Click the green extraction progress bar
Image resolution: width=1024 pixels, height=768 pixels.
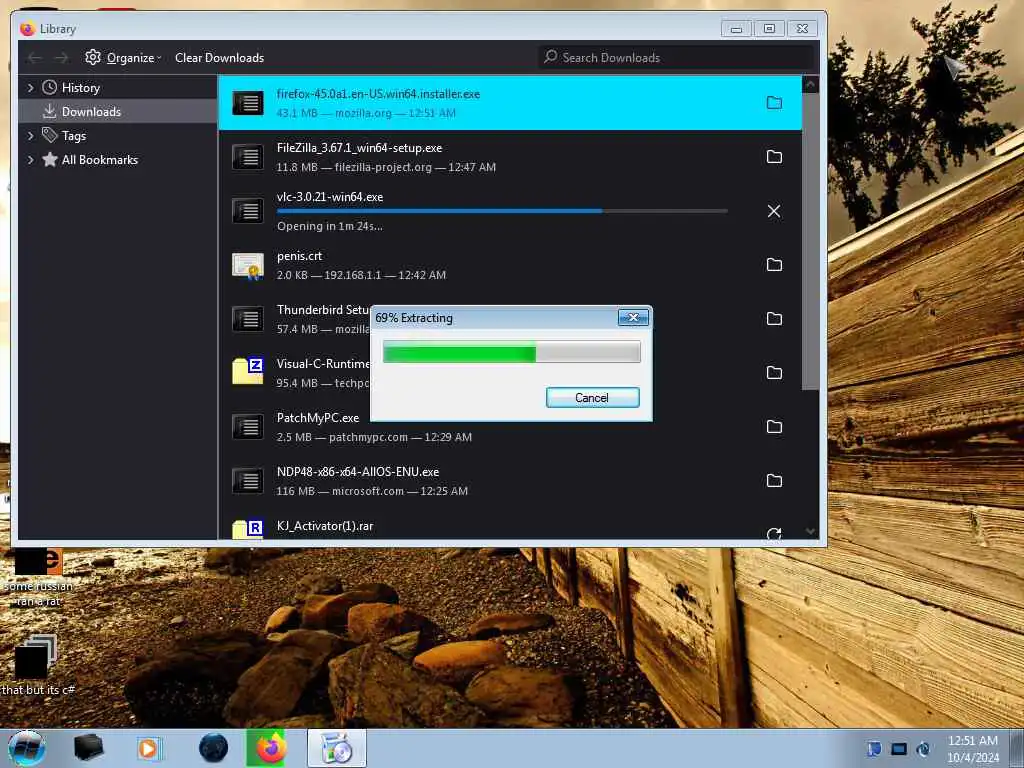(511, 352)
